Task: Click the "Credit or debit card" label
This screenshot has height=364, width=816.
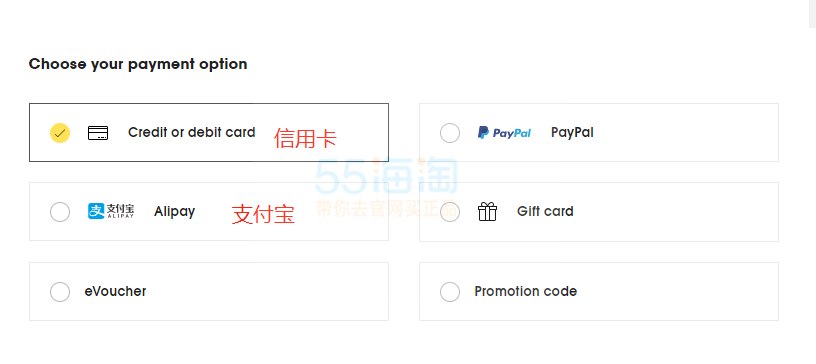Action: [x=192, y=132]
